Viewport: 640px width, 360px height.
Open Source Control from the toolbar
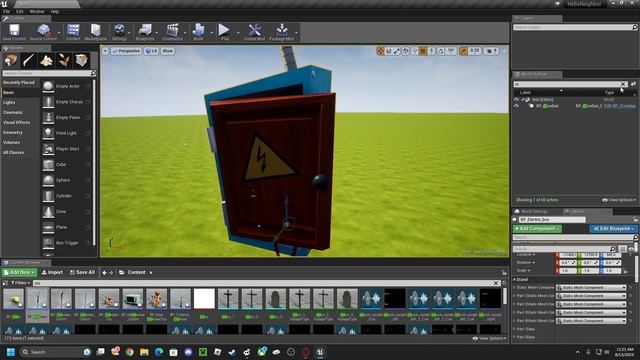pyautogui.click(x=43, y=32)
